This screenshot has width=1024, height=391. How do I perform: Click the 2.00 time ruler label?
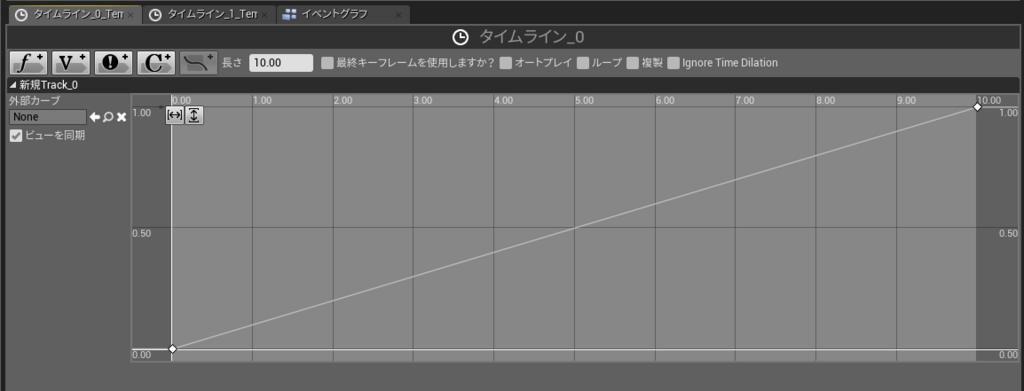[342, 101]
